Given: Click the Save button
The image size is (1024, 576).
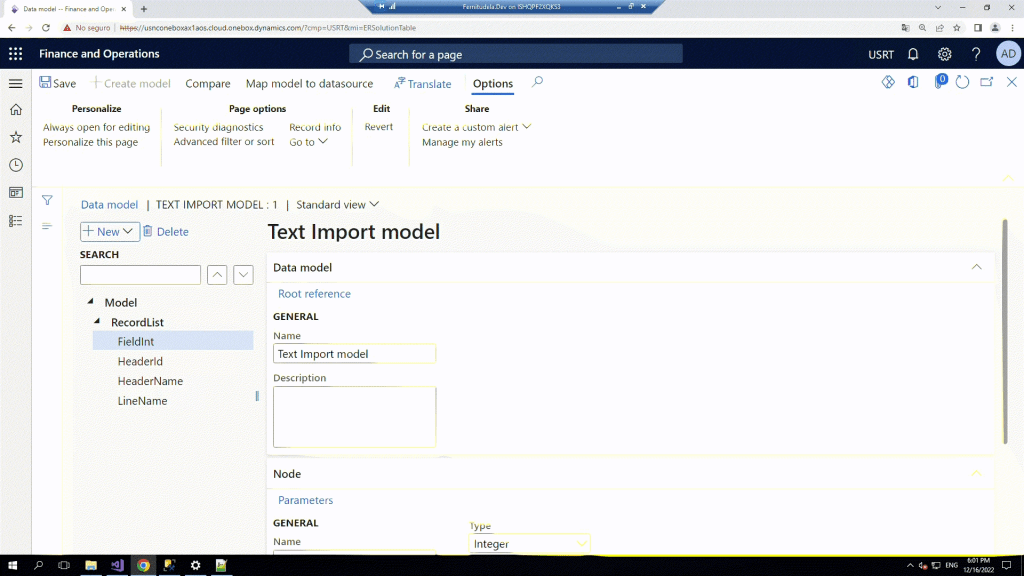Looking at the screenshot, I should [57, 84].
